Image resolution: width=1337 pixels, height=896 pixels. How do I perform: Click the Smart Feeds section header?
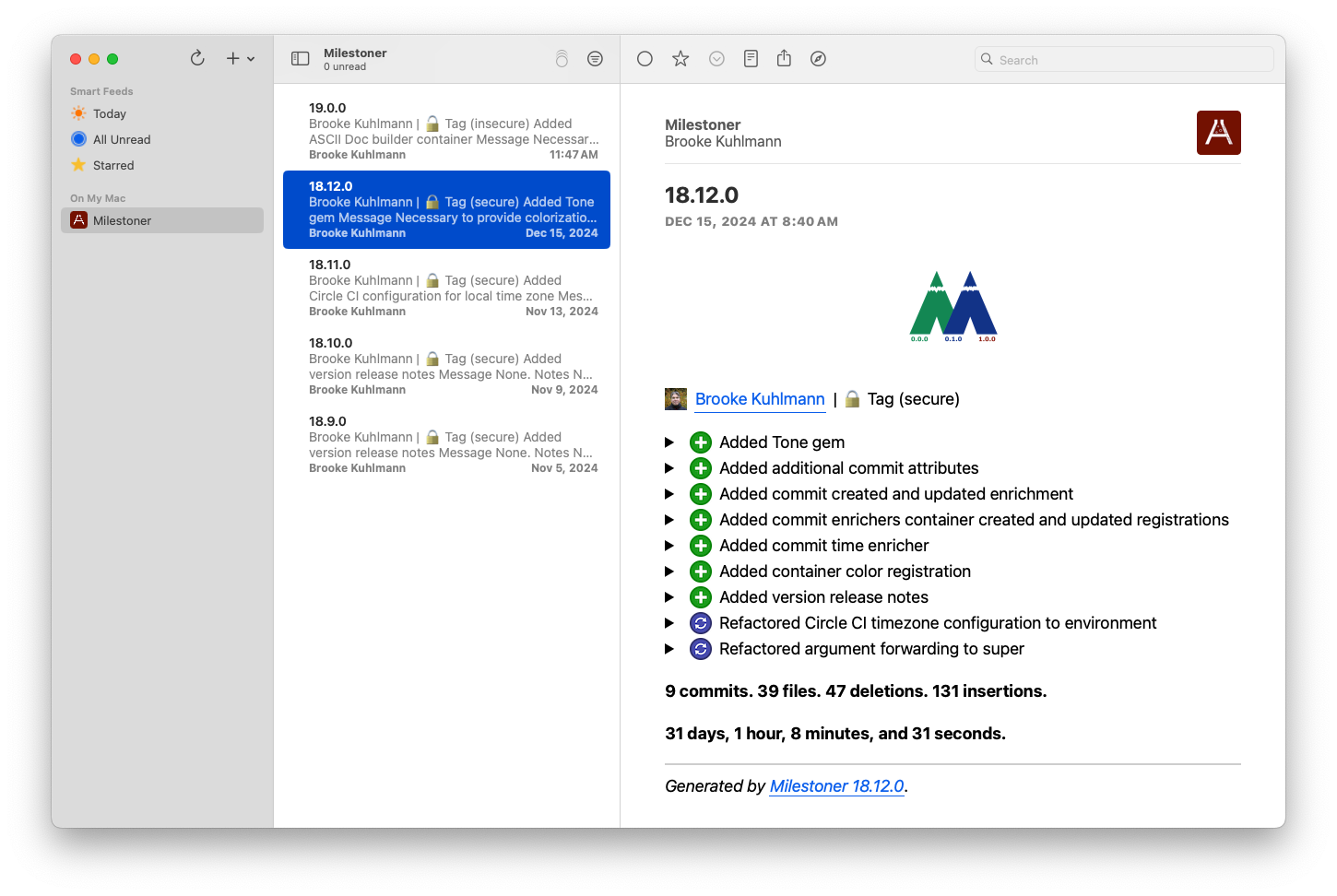[101, 91]
